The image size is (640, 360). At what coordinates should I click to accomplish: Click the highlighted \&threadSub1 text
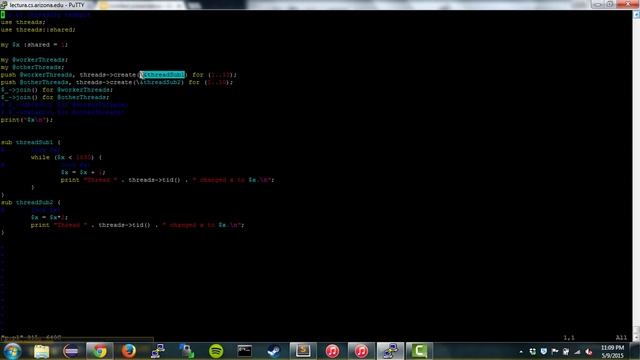pos(162,75)
